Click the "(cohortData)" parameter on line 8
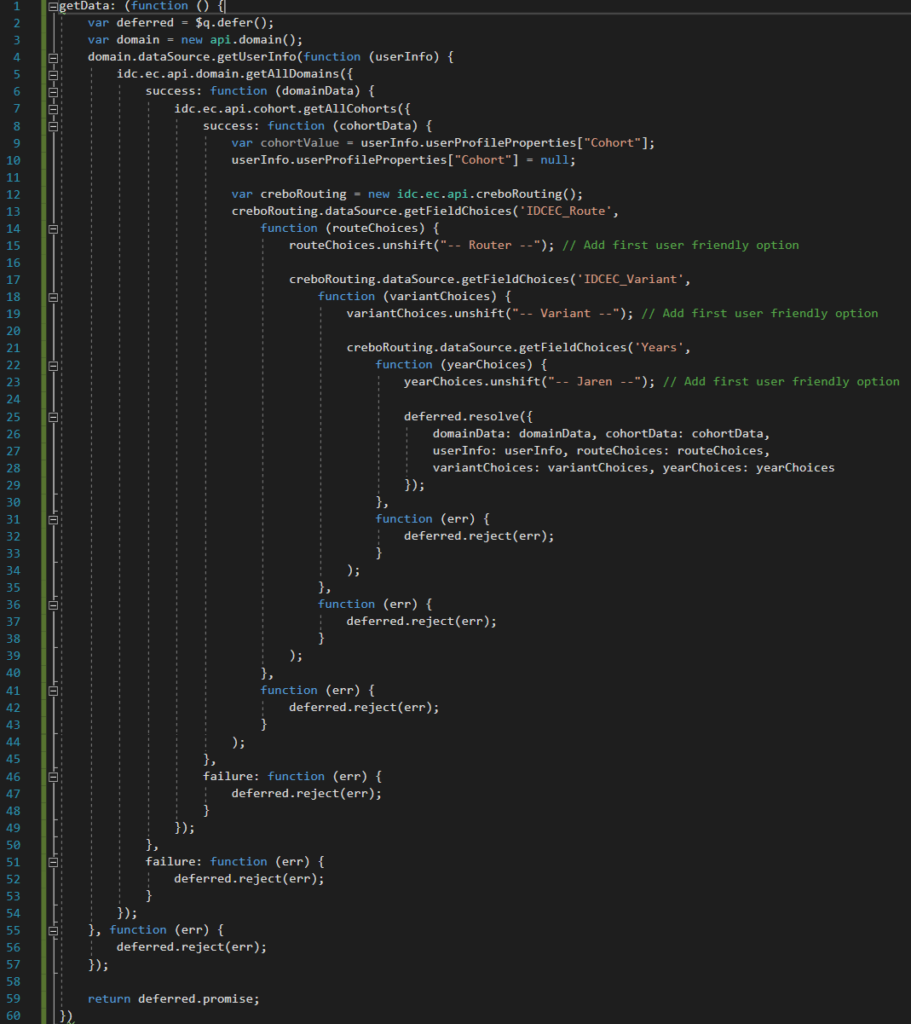This screenshot has width=911, height=1024. pyautogui.click(x=378, y=125)
